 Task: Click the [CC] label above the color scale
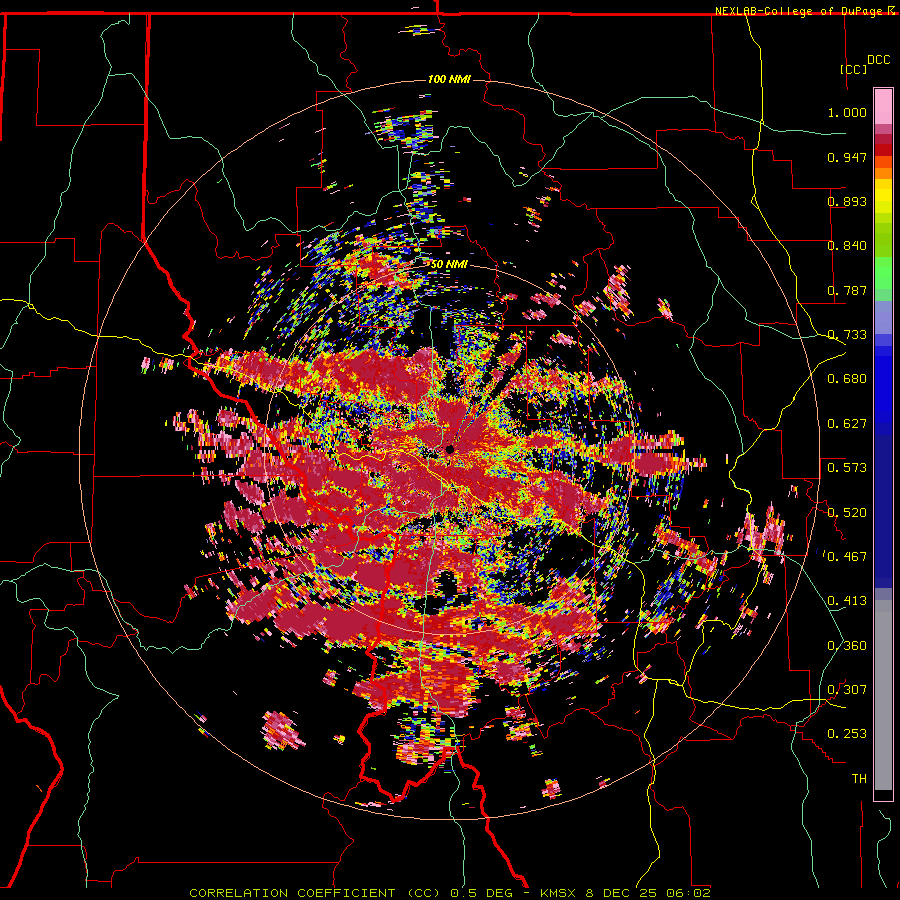coord(854,69)
